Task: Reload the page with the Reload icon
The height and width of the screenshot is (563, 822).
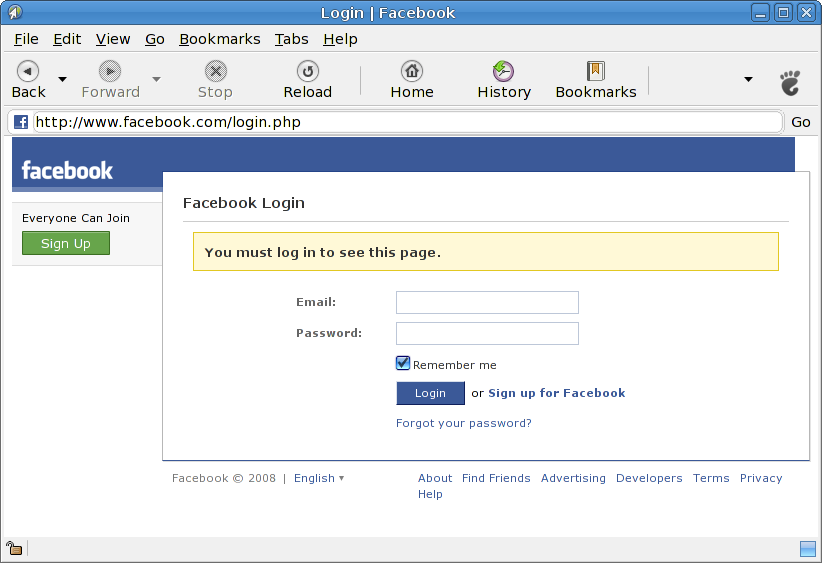Action: click(308, 71)
